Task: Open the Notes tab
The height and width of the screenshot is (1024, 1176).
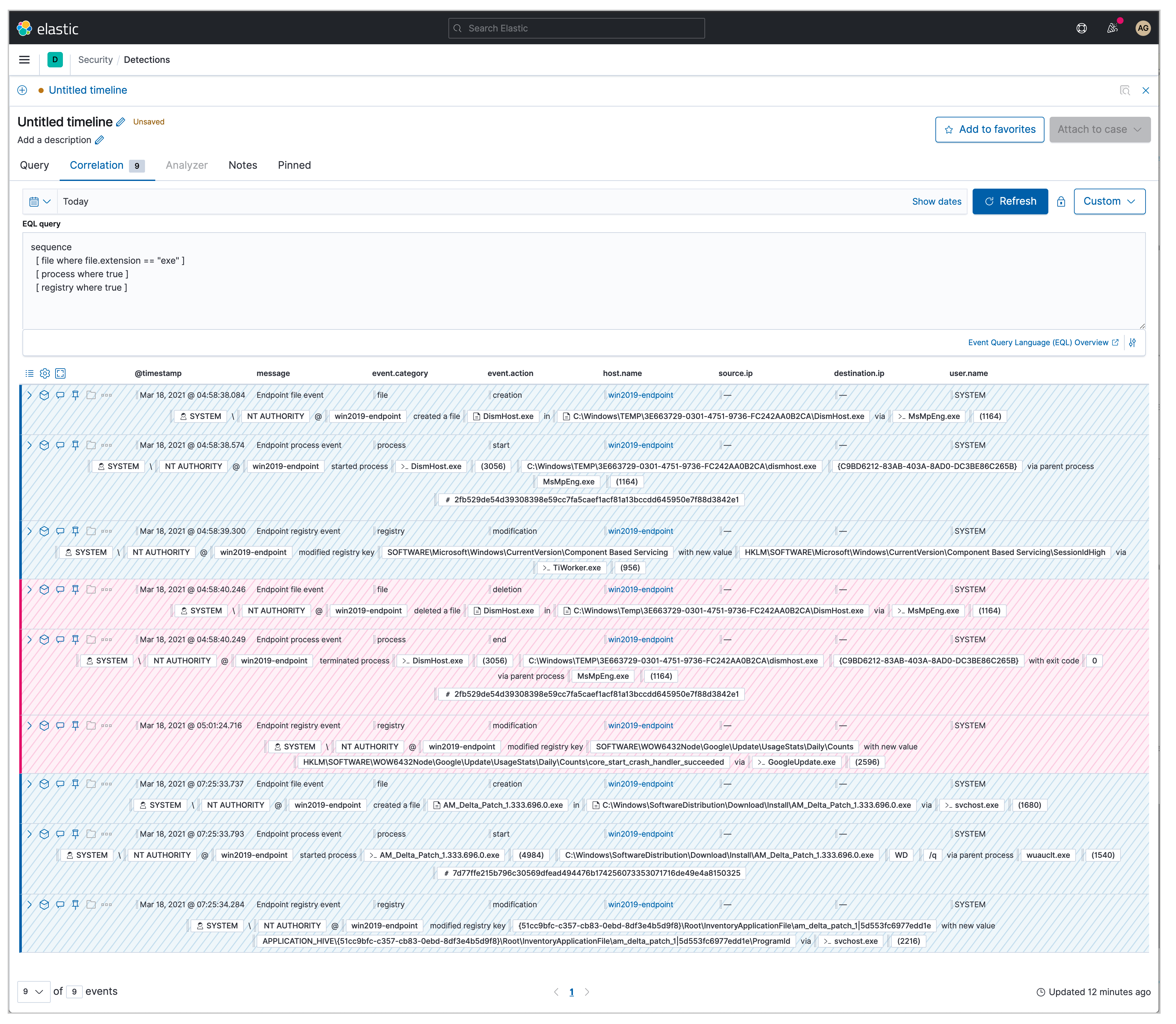Action: pos(243,165)
